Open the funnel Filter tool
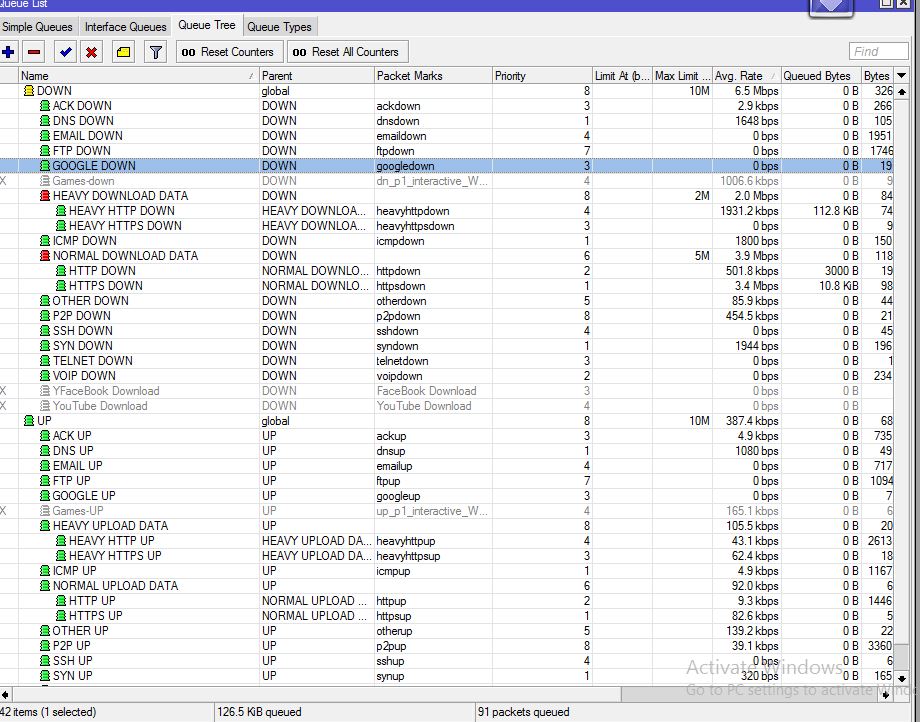920x722 pixels. [155, 52]
